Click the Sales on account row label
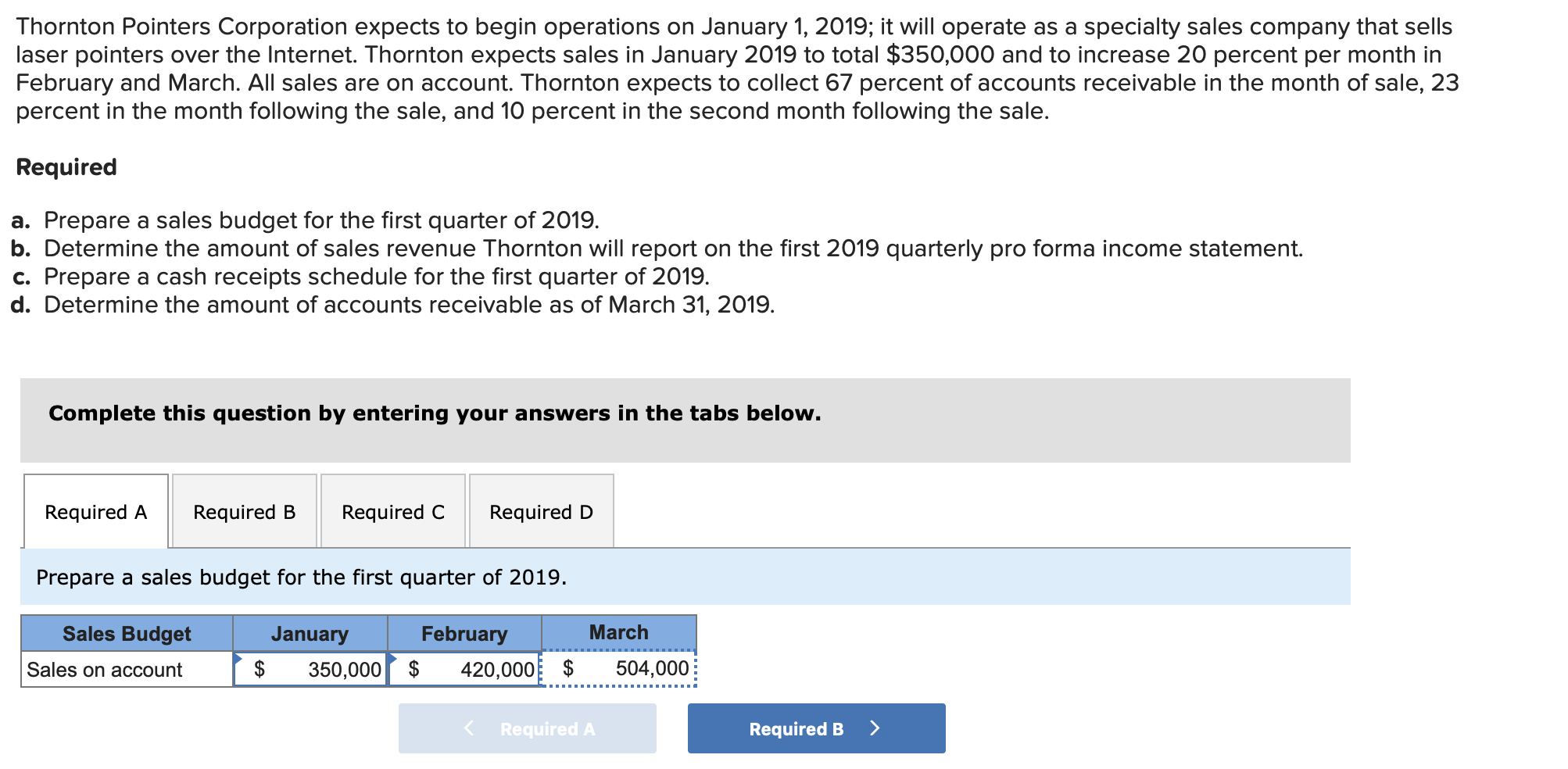 click(104, 668)
